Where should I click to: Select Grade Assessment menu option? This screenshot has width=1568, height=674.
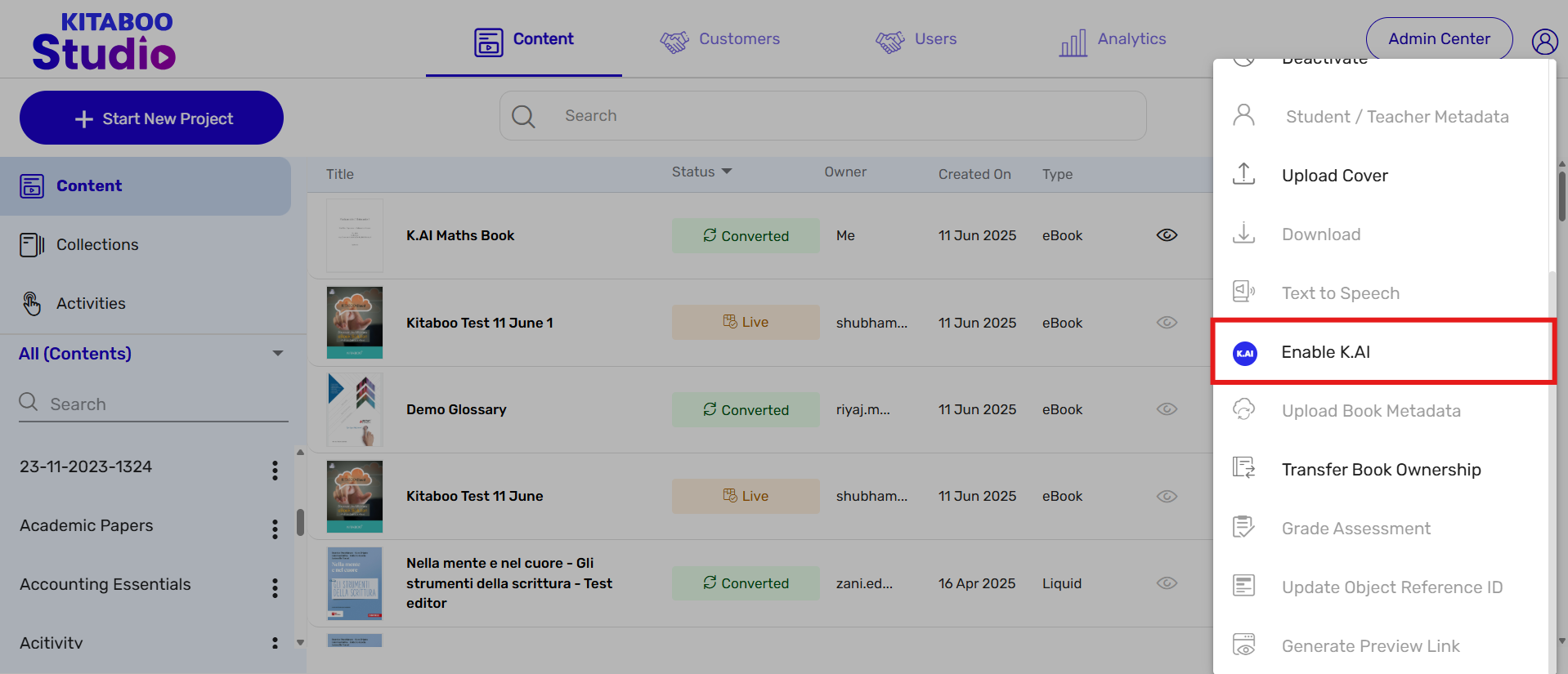click(x=1381, y=529)
